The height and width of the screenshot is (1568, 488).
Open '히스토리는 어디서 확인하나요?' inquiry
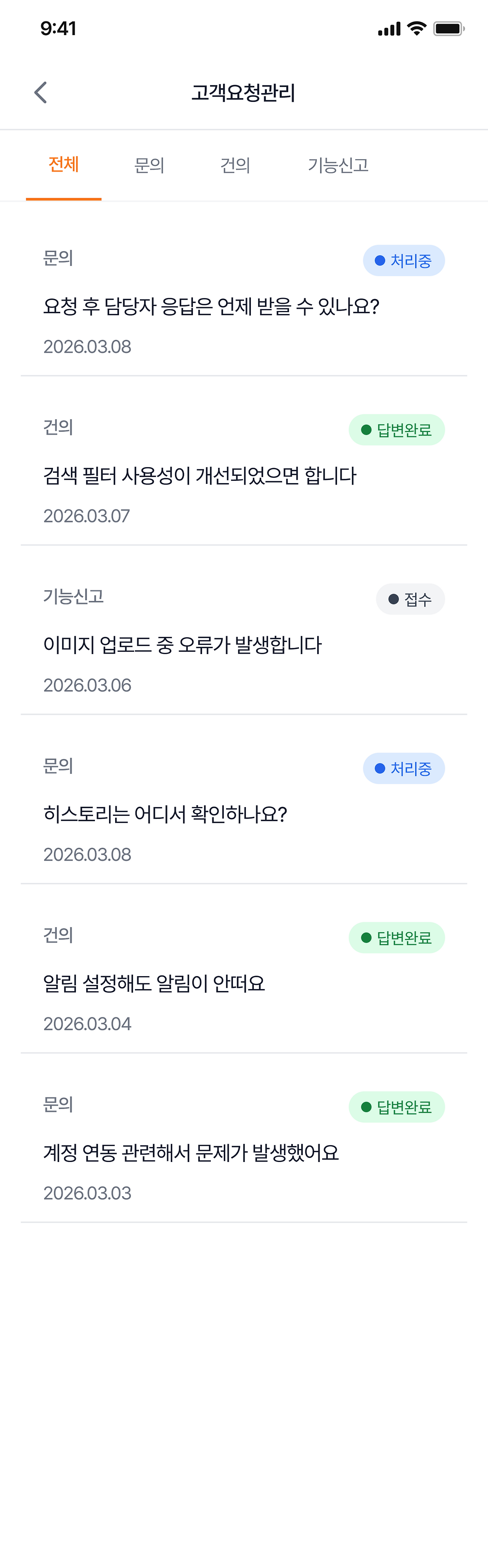click(x=165, y=814)
